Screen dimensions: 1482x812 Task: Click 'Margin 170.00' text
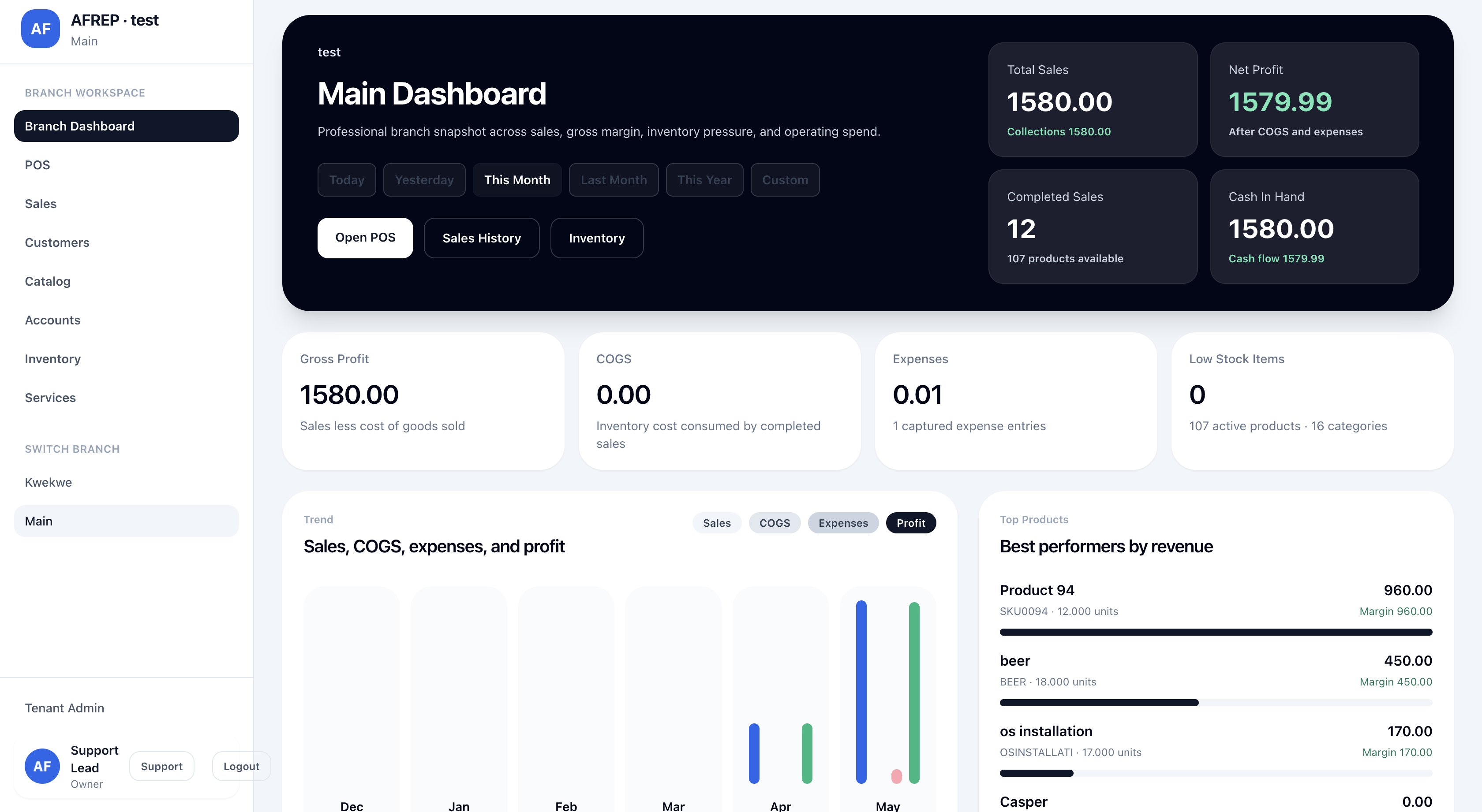1397,752
